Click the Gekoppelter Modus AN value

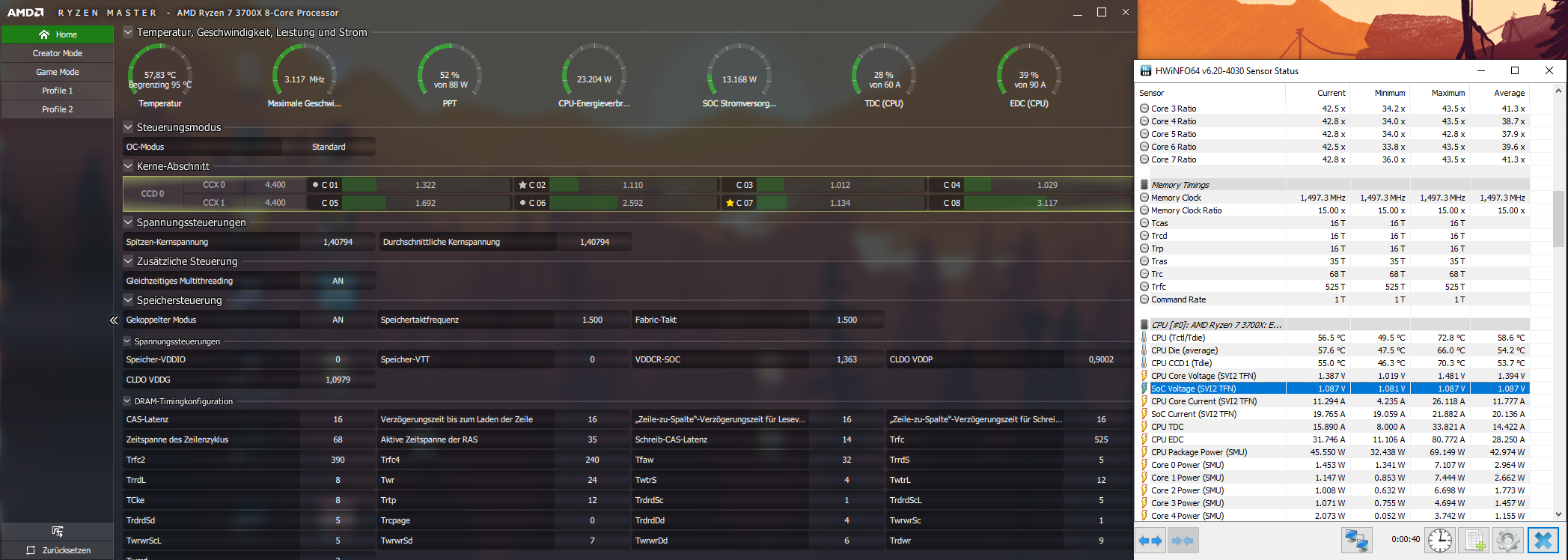click(x=338, y=320)
